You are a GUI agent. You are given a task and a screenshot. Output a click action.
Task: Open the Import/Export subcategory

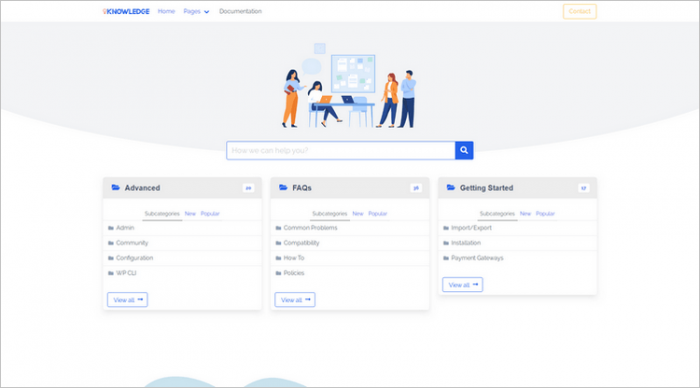[471, 228]
